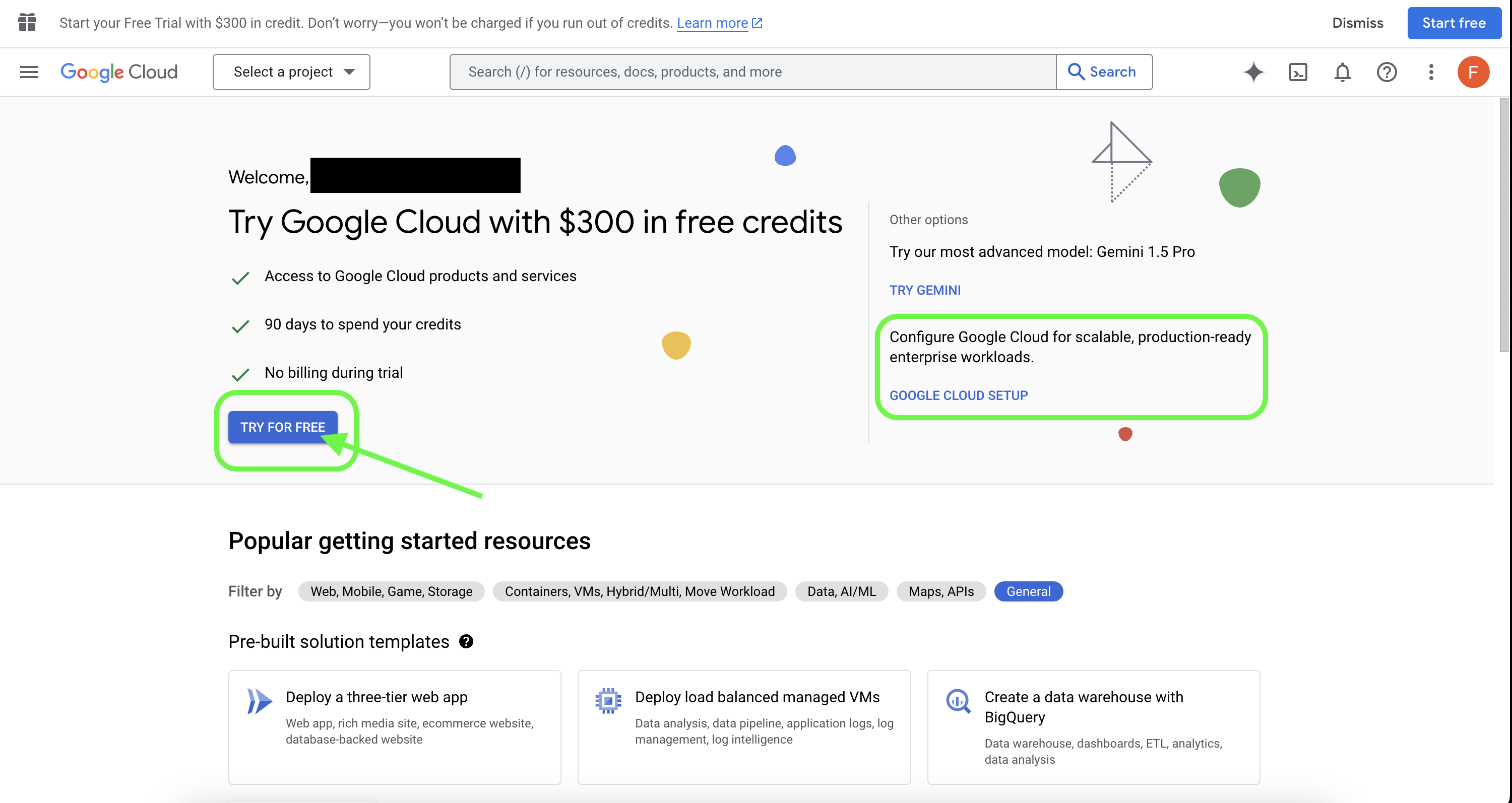Viewport: 1512px width, 803px height.
Task: Filter by Web, Mobile, Game, Storage
Action: coord(392,591)
